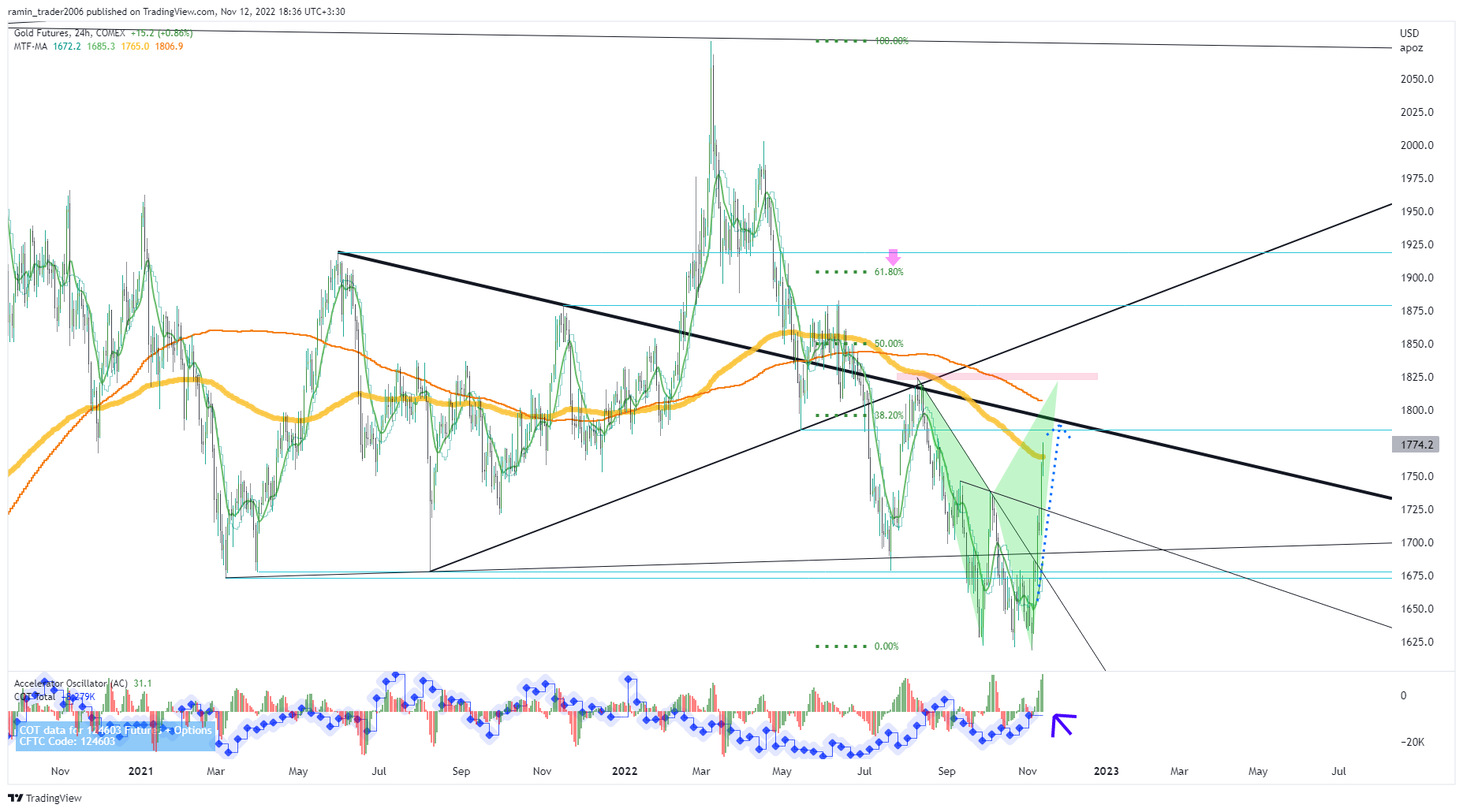Select the pink resistance zone rectangle near 1825
Image resolution: width=1463 pixels, height=812 pixels.
point(997,377)
